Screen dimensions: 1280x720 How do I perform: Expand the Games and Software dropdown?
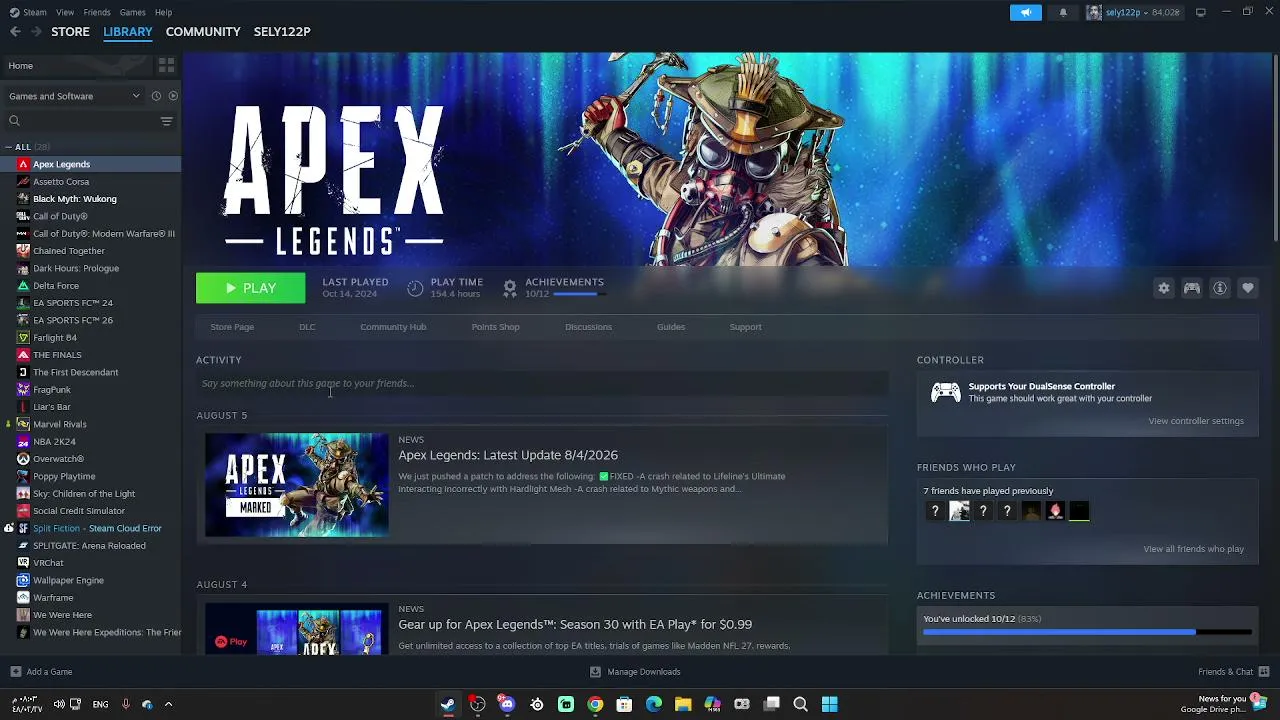(x=75, y=96)
